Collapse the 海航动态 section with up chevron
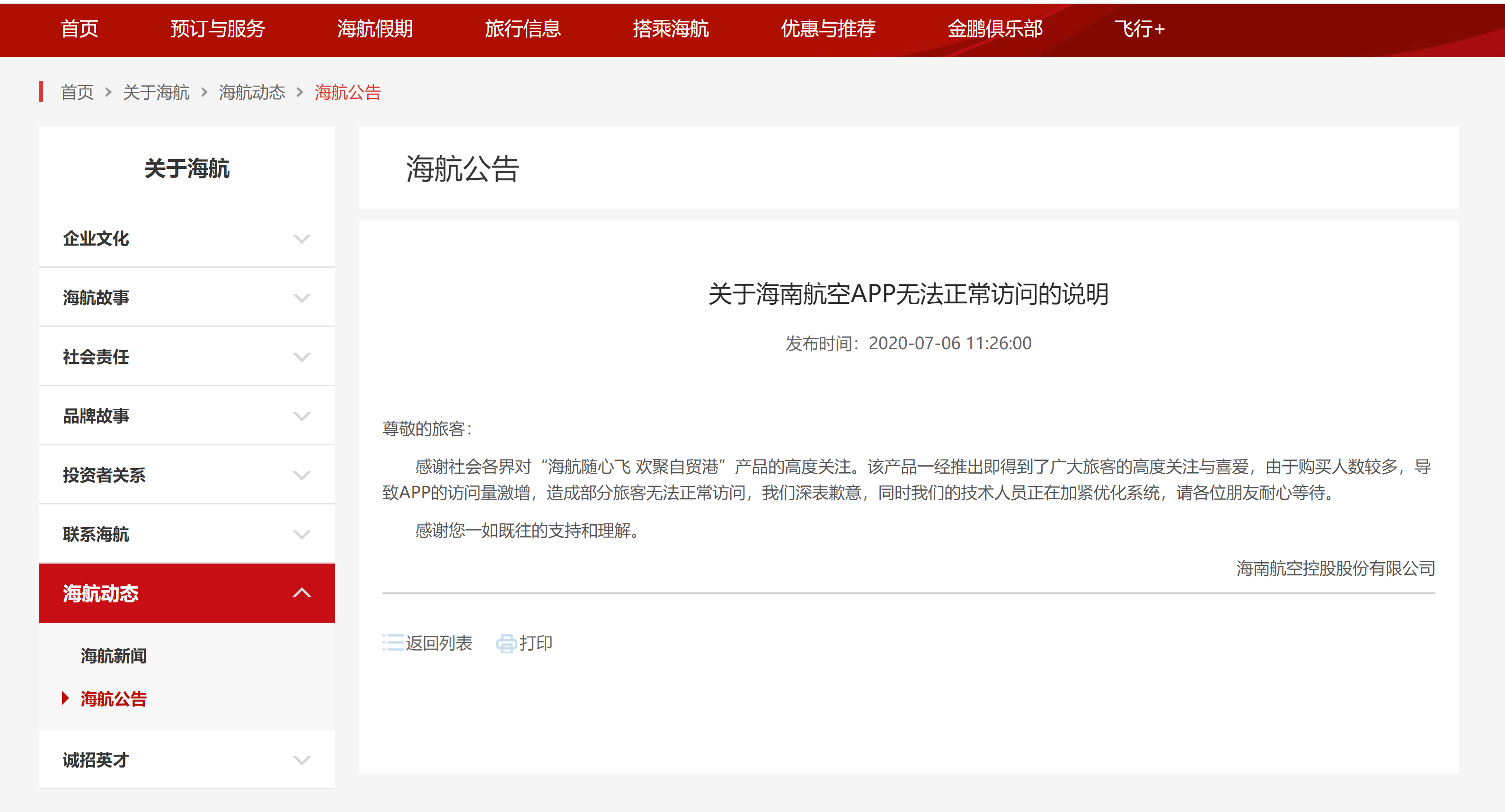1505x812 pixels. (x=301, y=593)
